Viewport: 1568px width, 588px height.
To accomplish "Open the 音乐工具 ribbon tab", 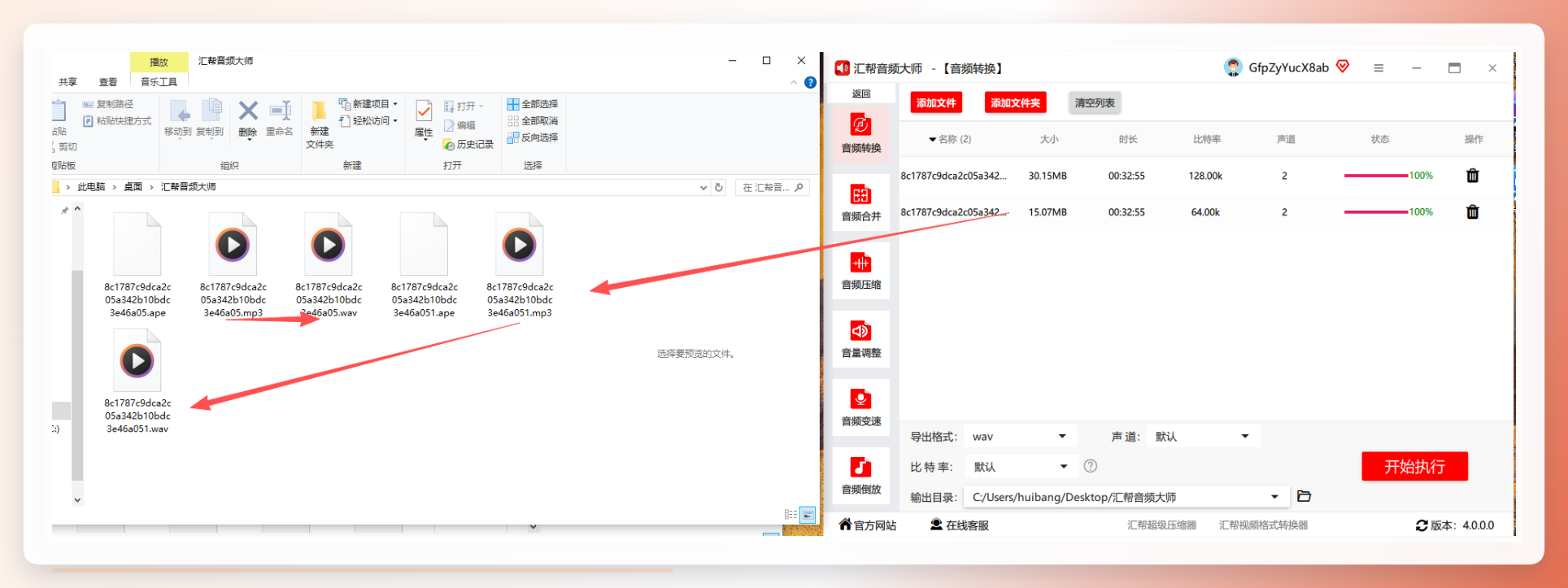I will pos(159,82).
